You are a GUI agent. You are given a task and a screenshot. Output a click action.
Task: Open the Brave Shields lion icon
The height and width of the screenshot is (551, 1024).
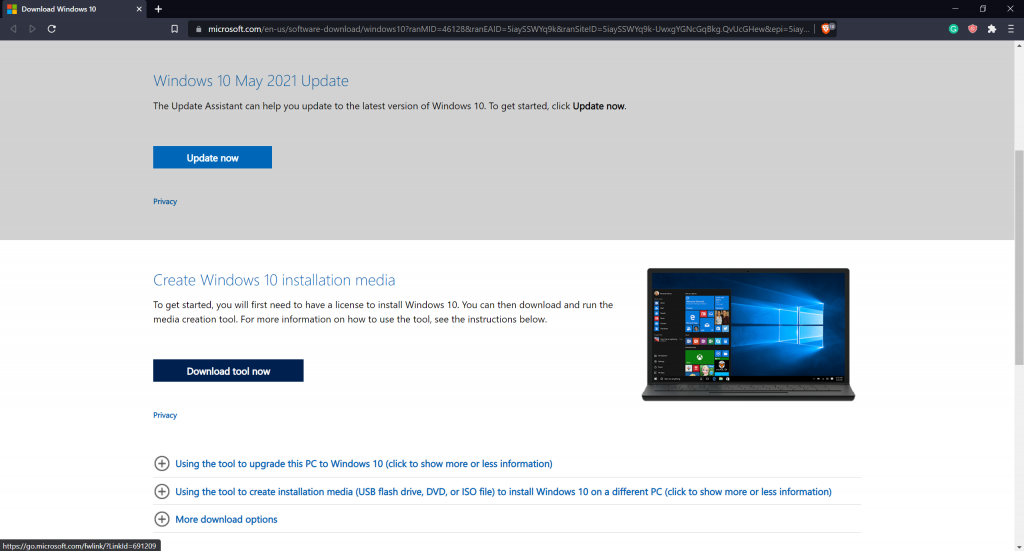827,29
